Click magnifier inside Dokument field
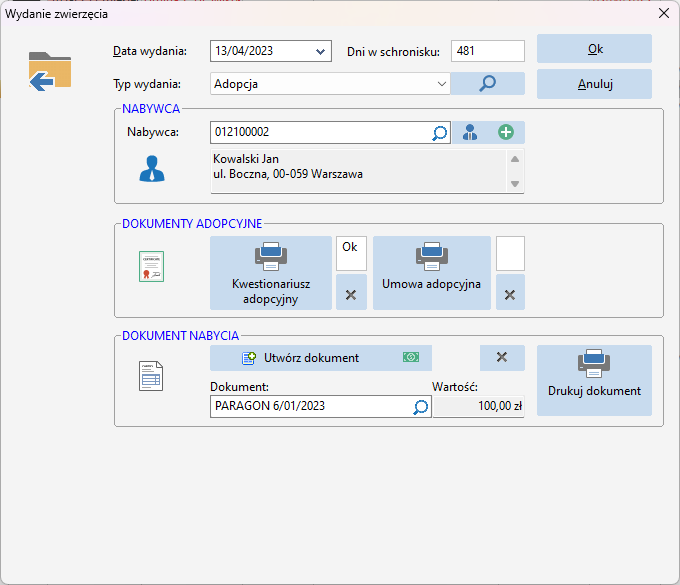680x585 pixels. [420, 406]
